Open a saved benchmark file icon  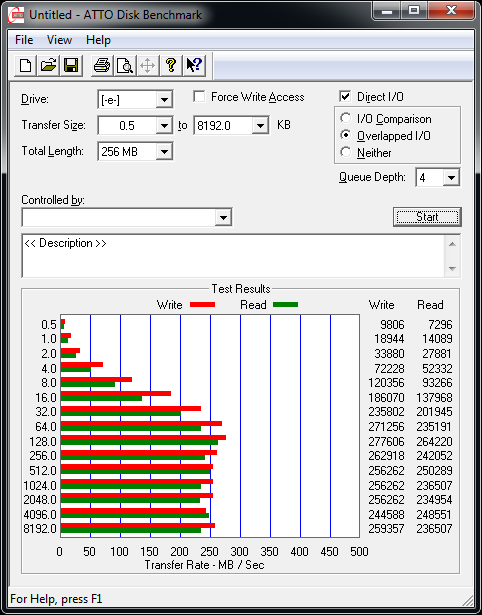click(48, 65)
